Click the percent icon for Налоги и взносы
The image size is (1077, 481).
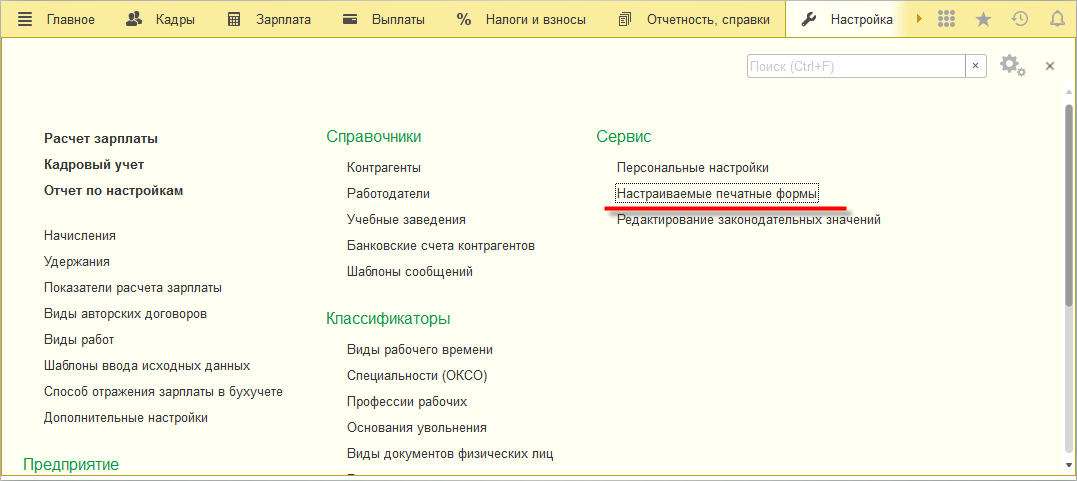[464, 19]
